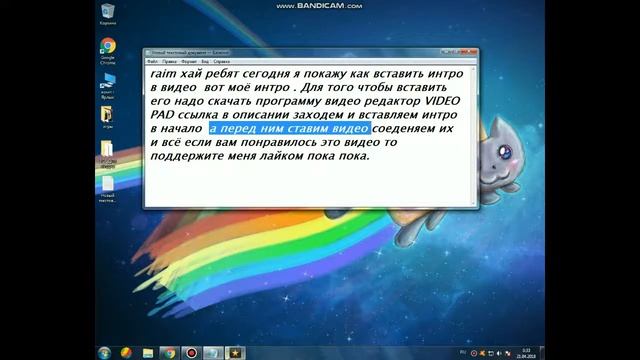Open the Вид menu in Notepad
The image size is (640, 360).
pos(205,62)
